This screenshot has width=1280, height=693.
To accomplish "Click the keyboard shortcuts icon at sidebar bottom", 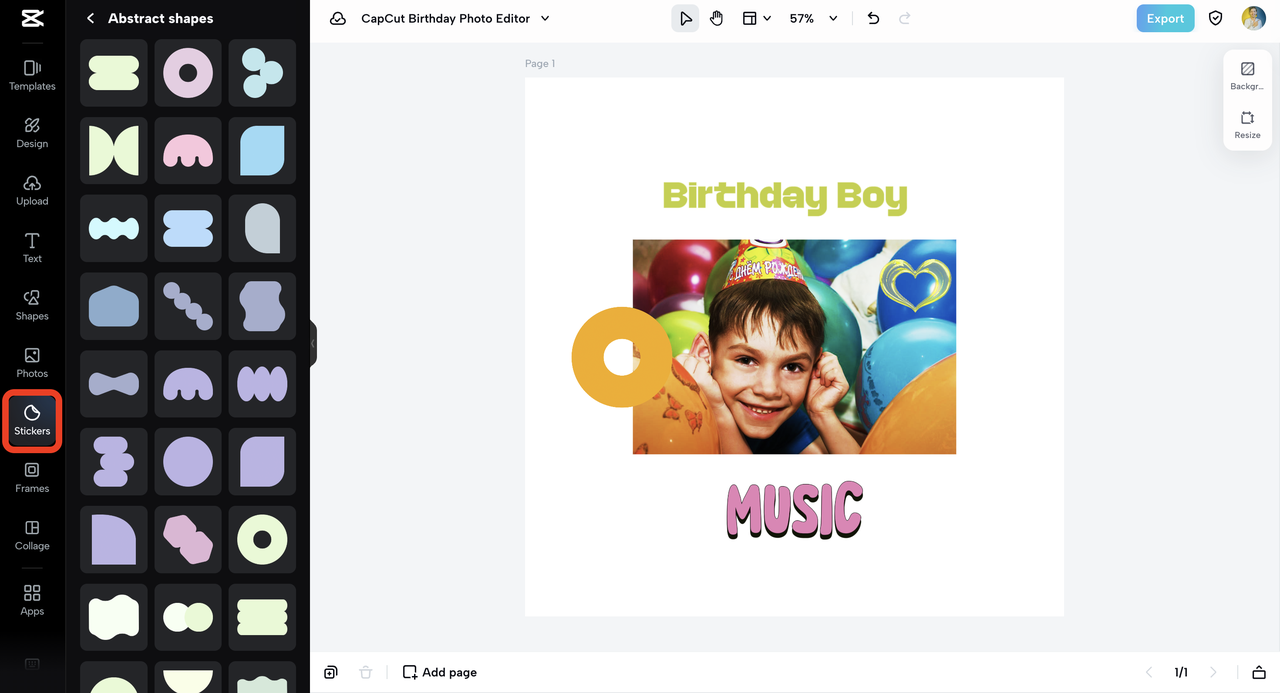I will 32,664.
